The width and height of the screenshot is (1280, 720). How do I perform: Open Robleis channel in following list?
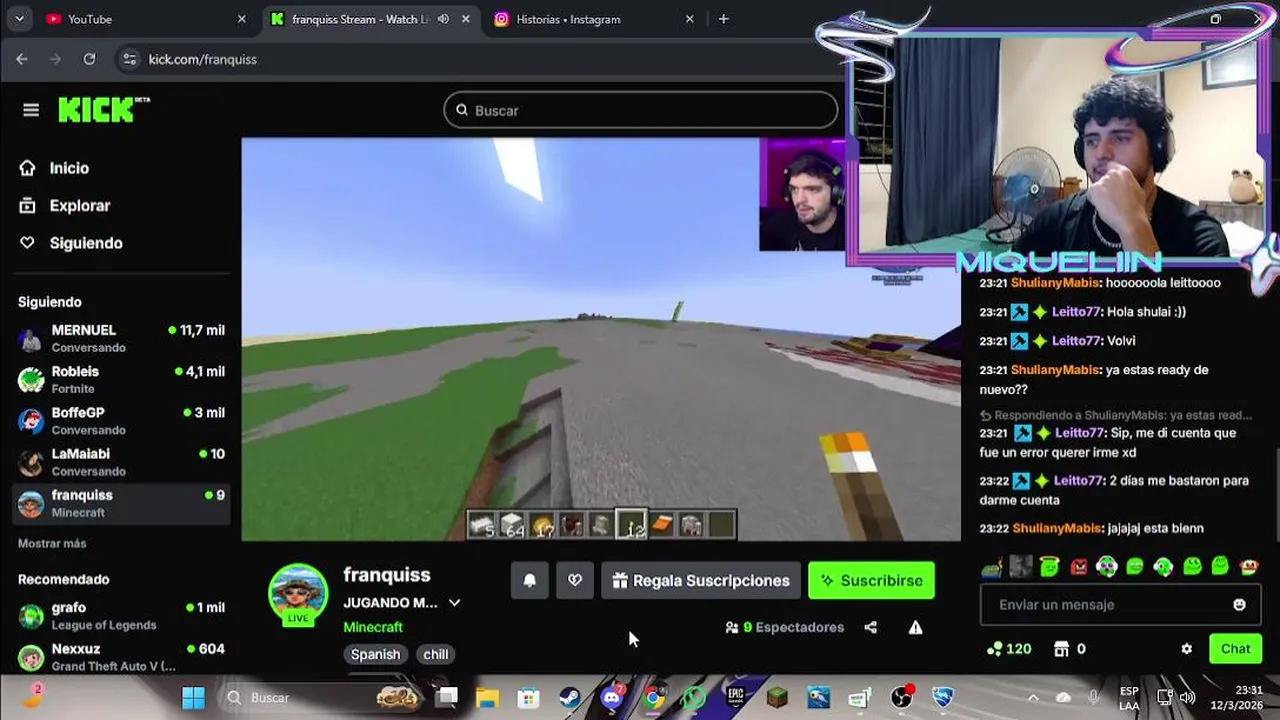coord(122,379)
